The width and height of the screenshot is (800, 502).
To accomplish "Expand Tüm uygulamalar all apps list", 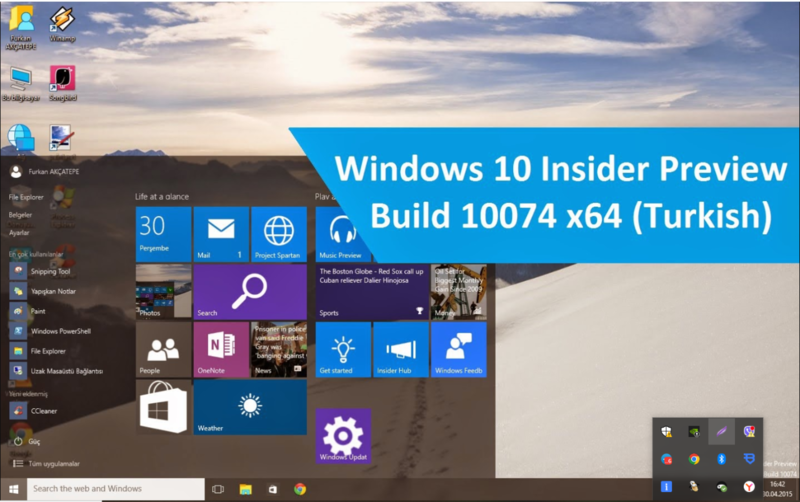I will coord(46,464).
